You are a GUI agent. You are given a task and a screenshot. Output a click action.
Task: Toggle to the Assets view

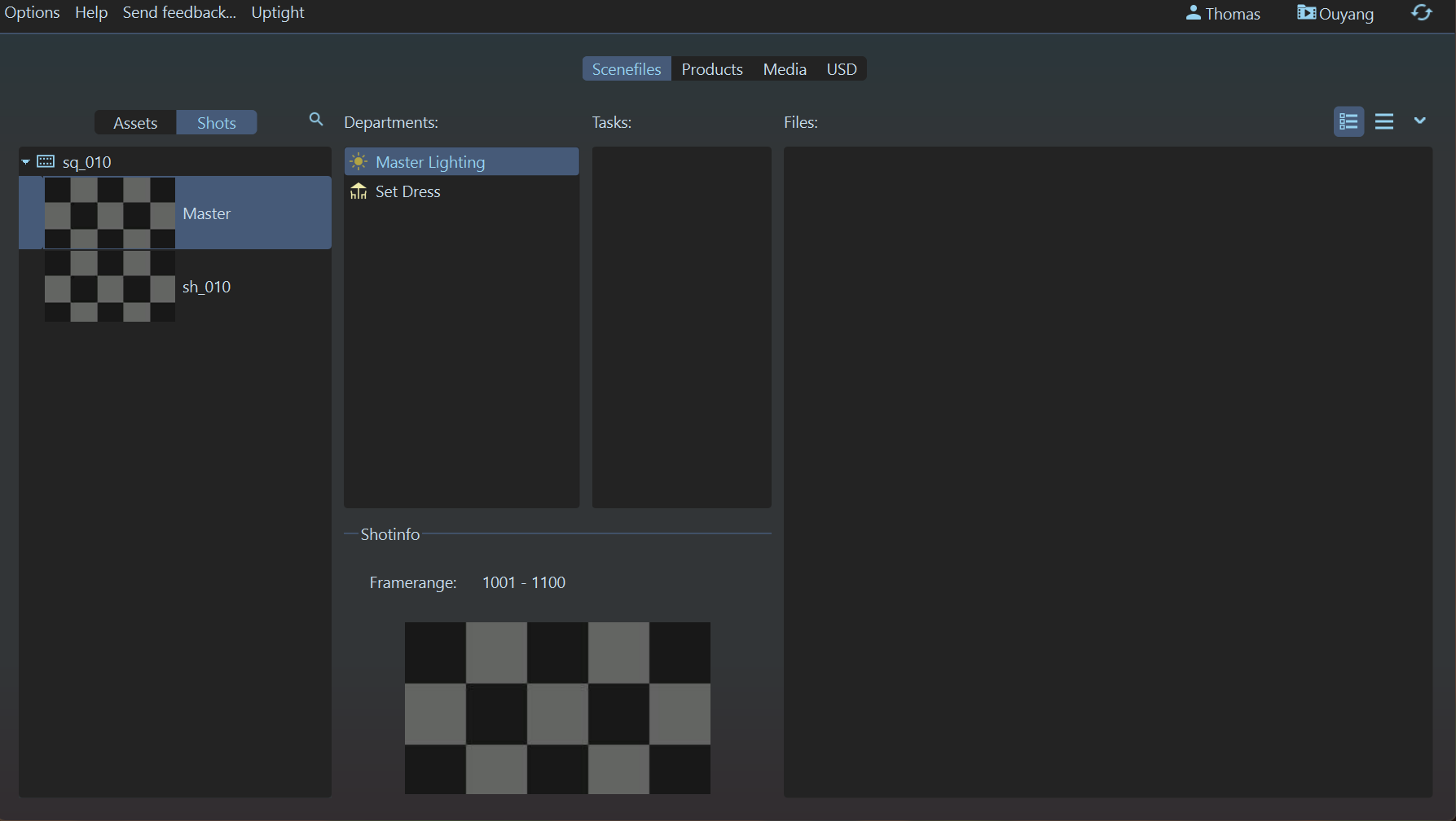pyautogui.click(x=135, y=123)
